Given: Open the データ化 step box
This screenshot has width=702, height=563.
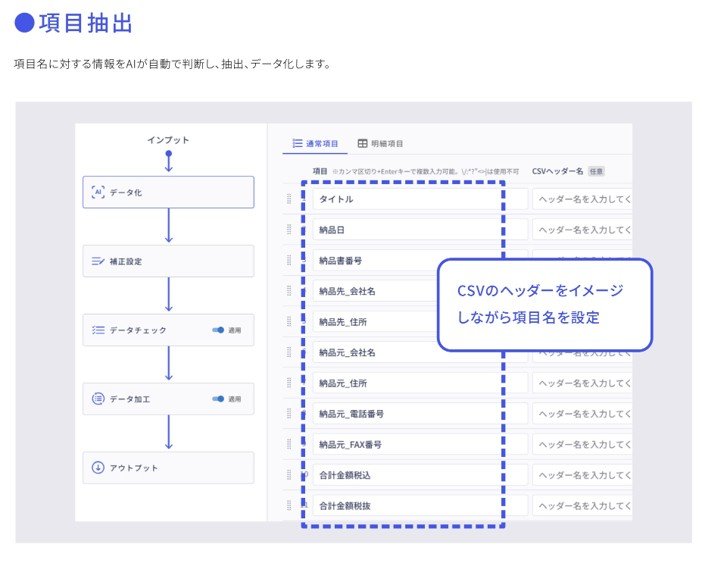Looking at the screenshot, I should [168, 192].
